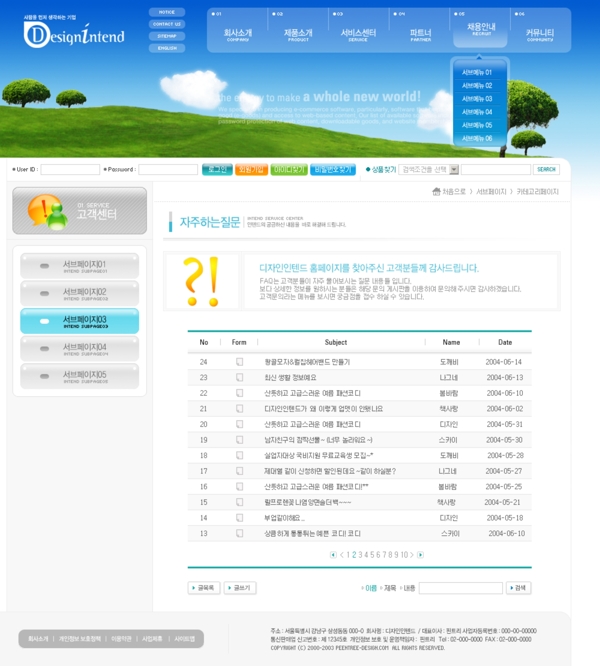Open 서브페이지02 in sidebar

pos(79,293)
